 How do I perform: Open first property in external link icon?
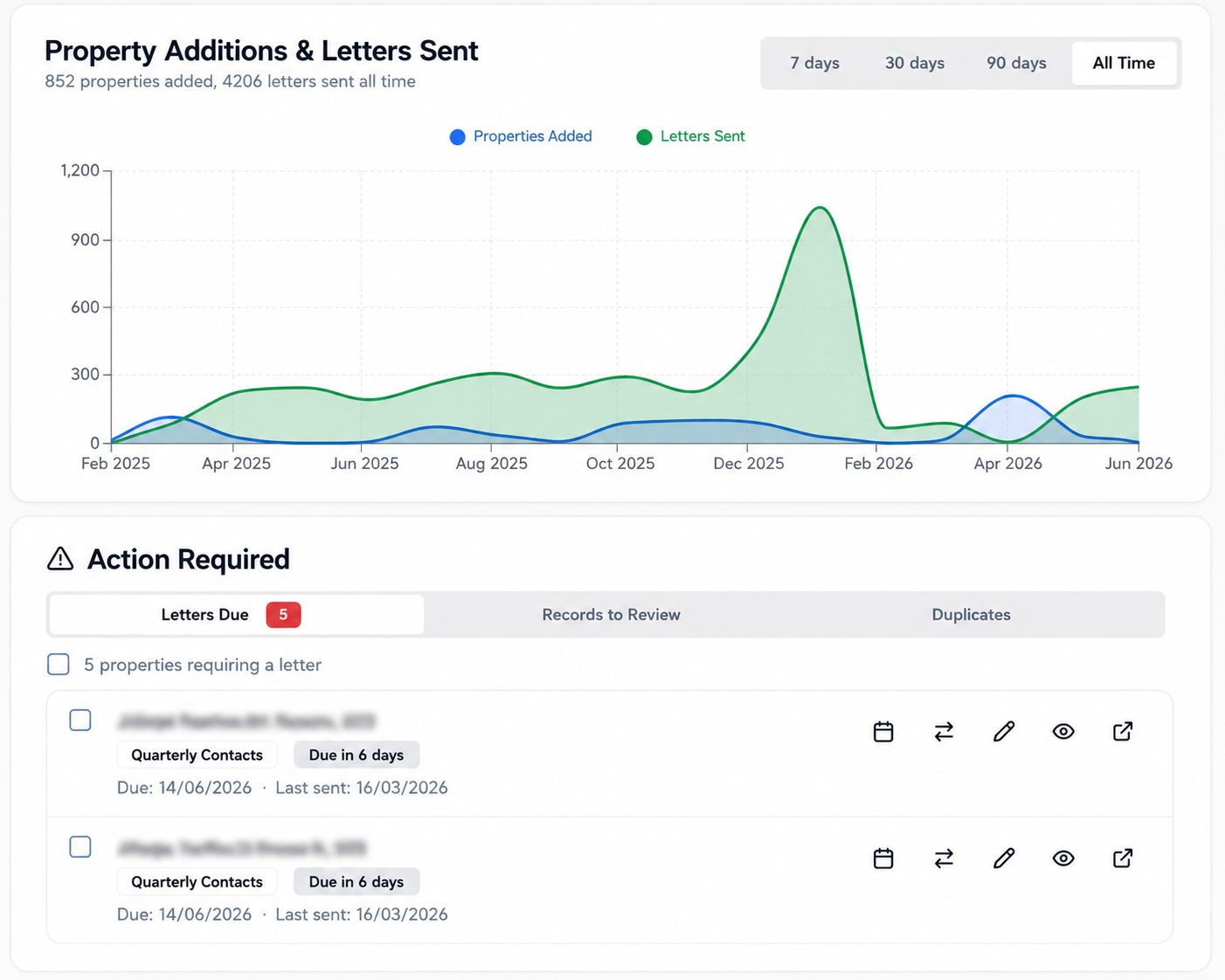(1123, 732)
